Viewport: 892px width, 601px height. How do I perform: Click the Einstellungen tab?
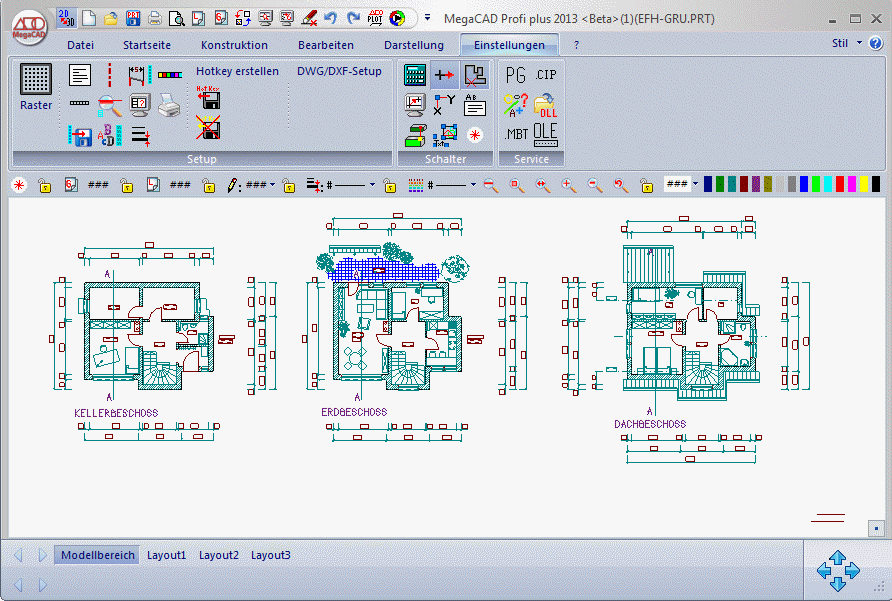[x=509, y=45]
